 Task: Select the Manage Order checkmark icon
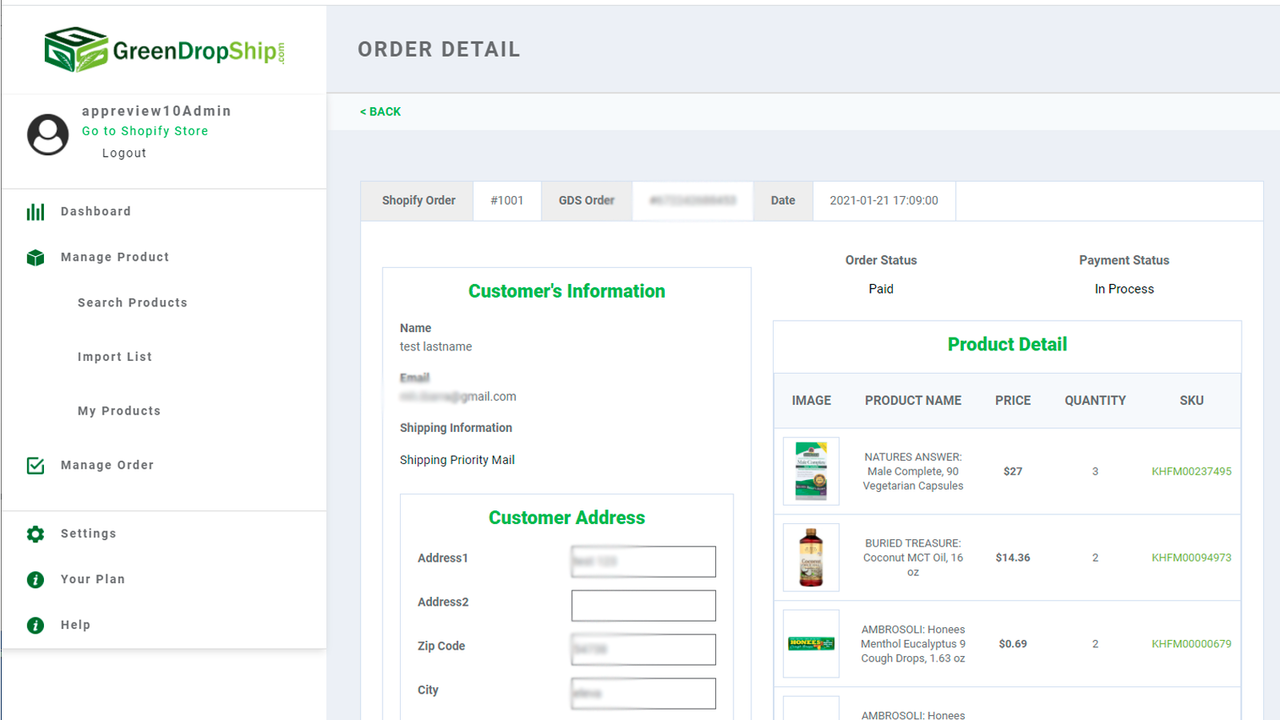tap(35, 465)
